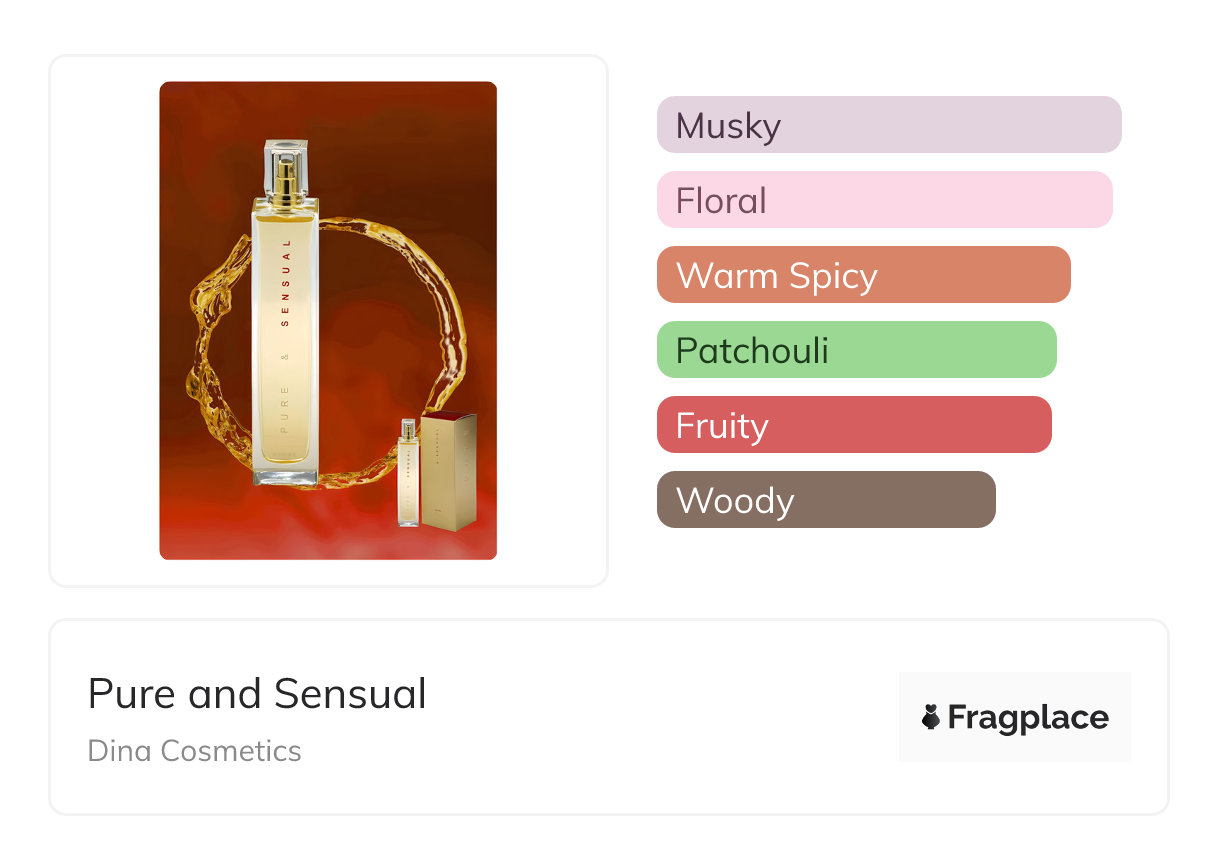
Task: Click the red Fruity accord bar
Action: click(x=854, y=425)
